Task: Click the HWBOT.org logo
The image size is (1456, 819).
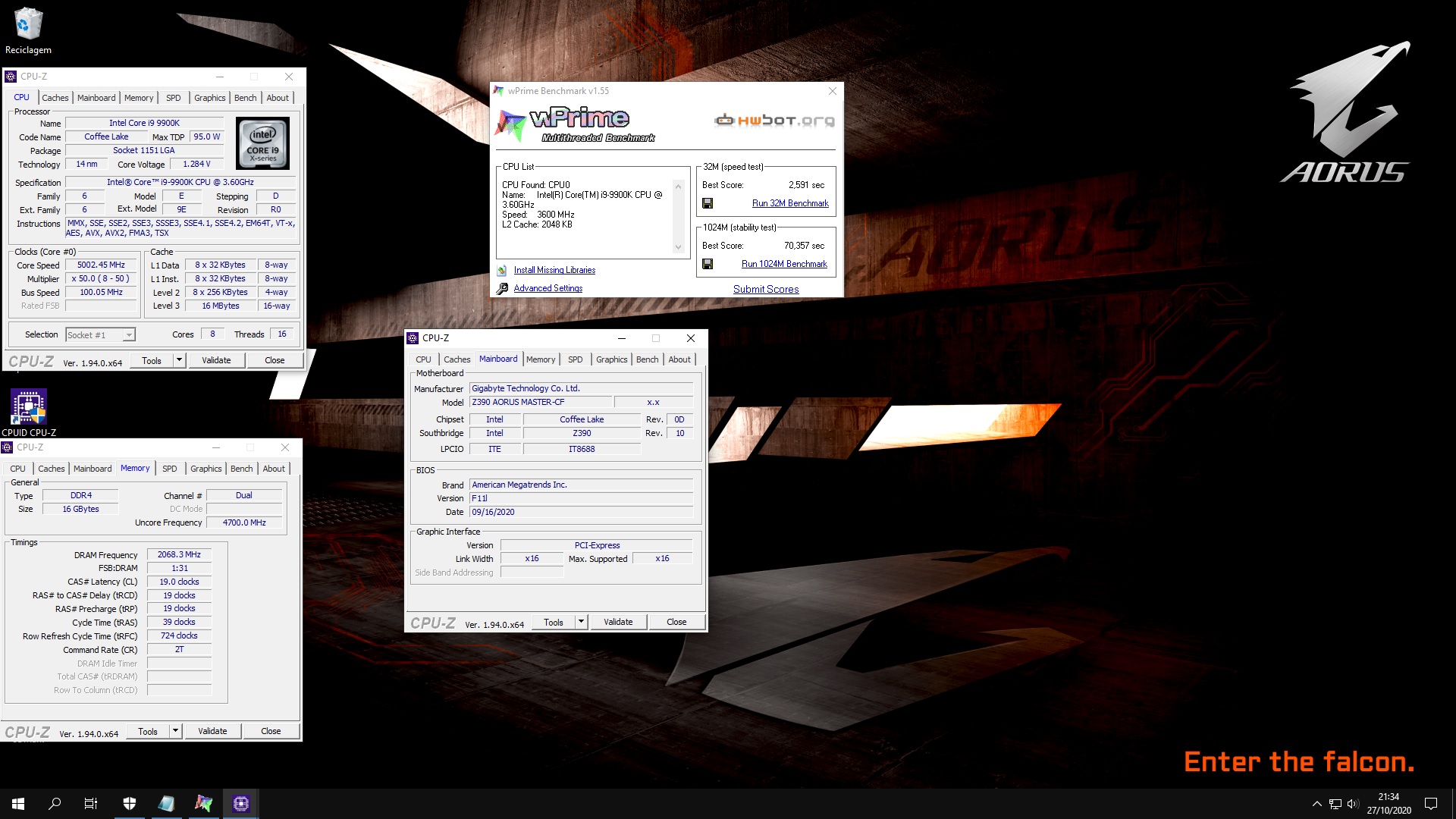Action: click(774, 121)
